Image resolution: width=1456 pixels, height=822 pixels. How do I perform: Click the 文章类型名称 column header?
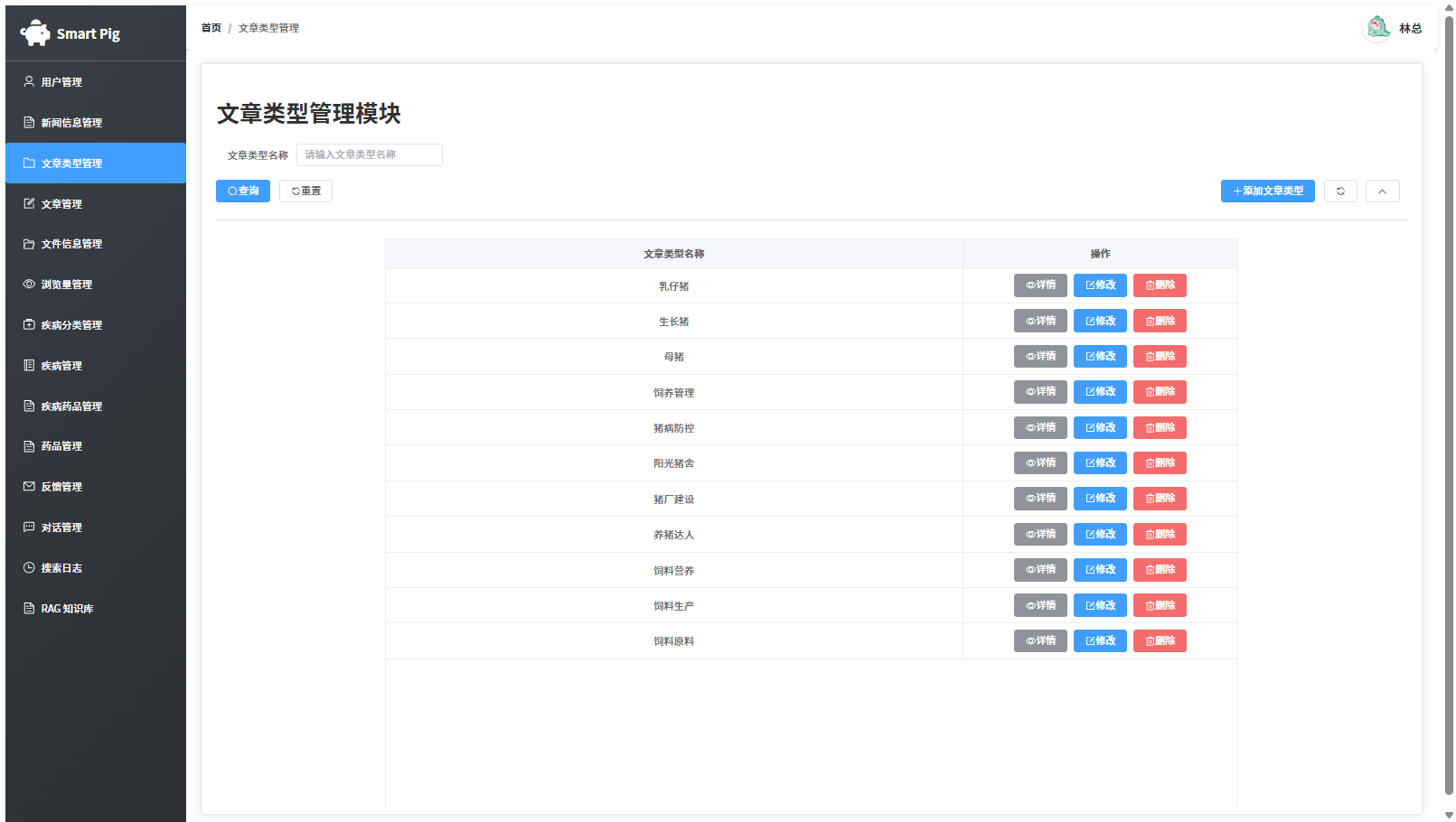click(x=674, y=254)
